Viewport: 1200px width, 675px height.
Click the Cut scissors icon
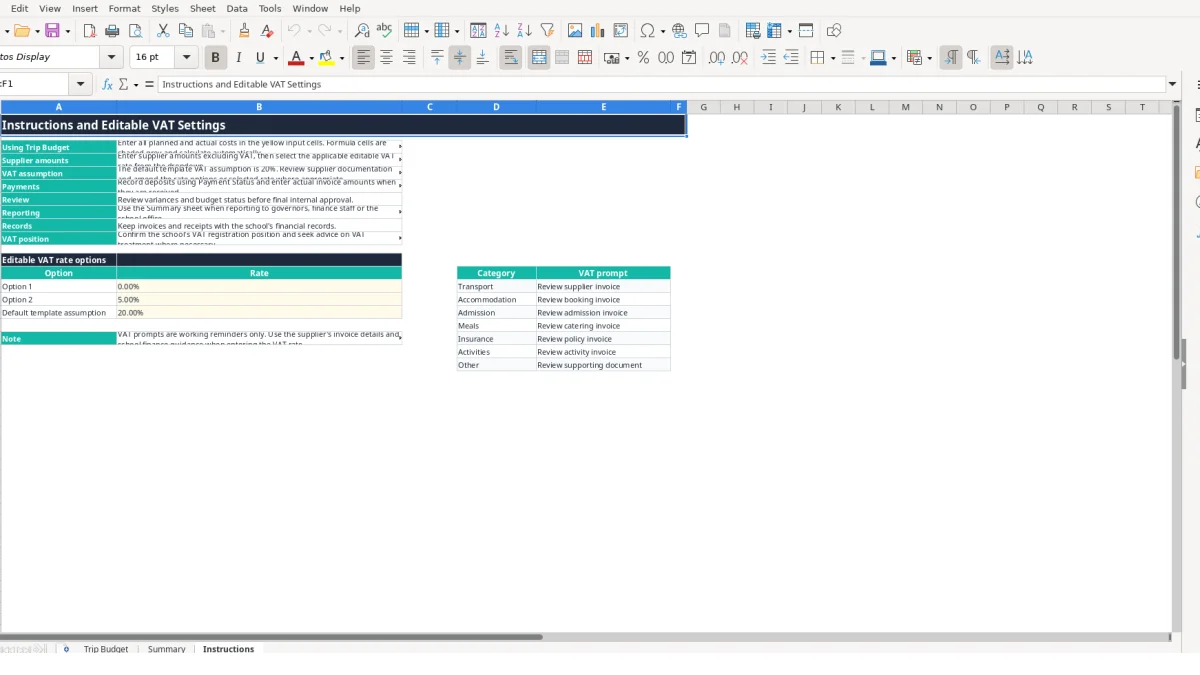point(163,31)
